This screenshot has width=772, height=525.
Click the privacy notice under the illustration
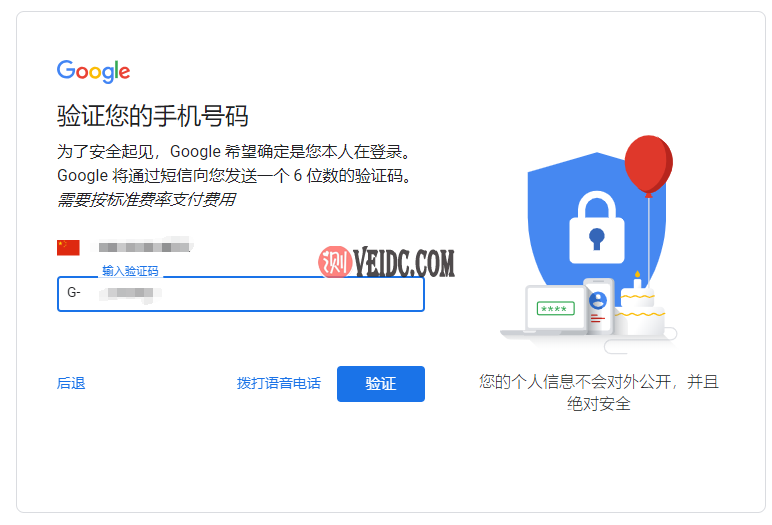[x=599, y=393]
